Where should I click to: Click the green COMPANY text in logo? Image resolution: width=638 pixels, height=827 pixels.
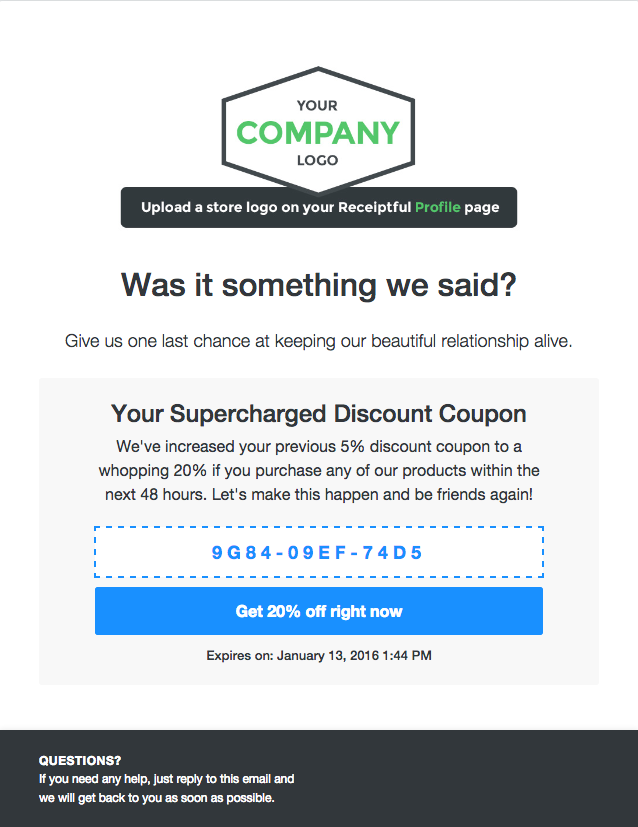318,132
